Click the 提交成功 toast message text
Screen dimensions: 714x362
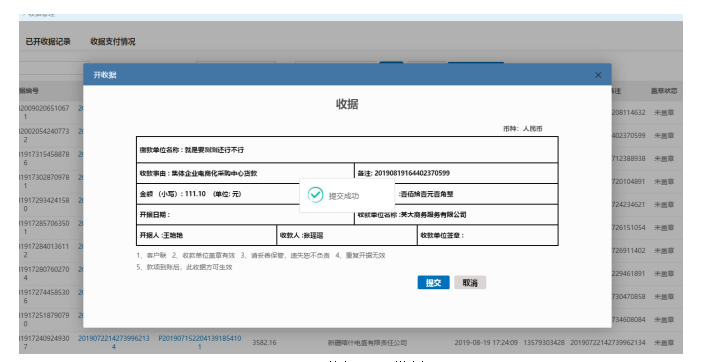click(344, 196)
